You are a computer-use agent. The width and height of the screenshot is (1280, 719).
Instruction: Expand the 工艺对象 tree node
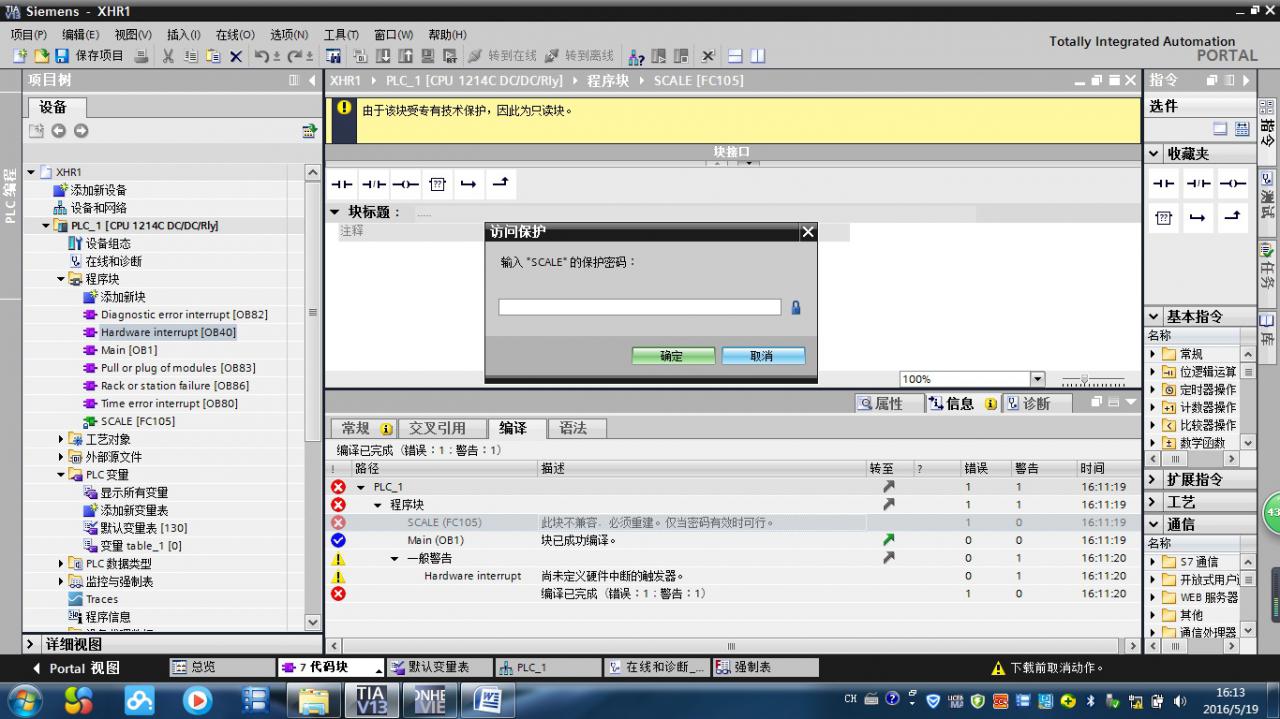click(x=61, y=439)
